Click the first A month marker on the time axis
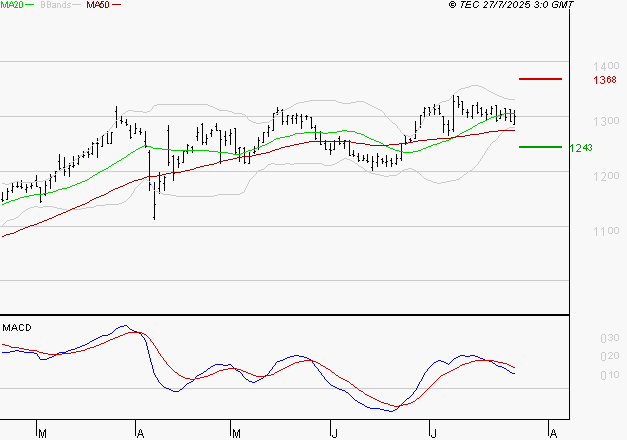The image size is (627, 440). pos(139,432)
